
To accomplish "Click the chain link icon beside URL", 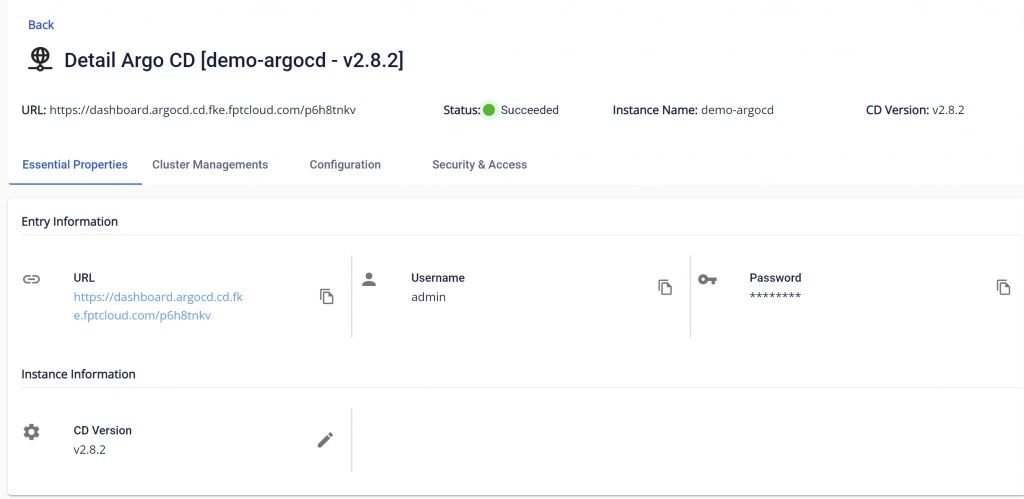I will [31, 279].
